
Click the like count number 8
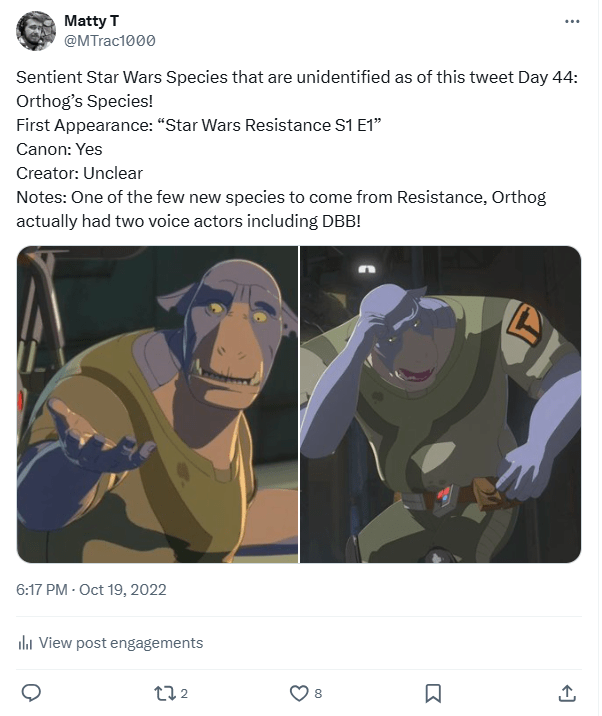[x=318, y=692]
